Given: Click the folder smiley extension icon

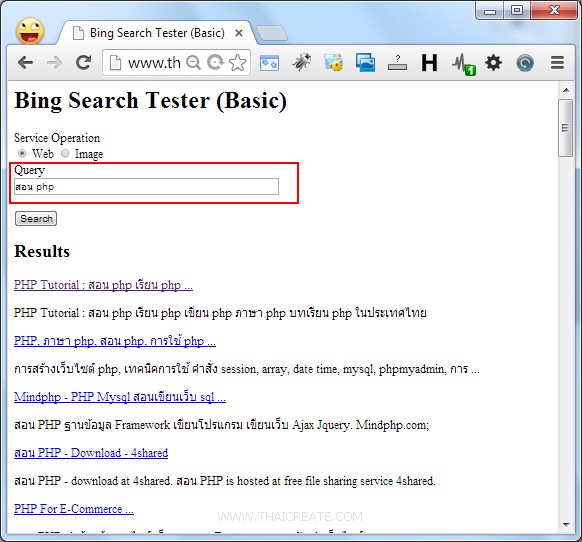Looking at the screenshot, I should coord(333,62).
